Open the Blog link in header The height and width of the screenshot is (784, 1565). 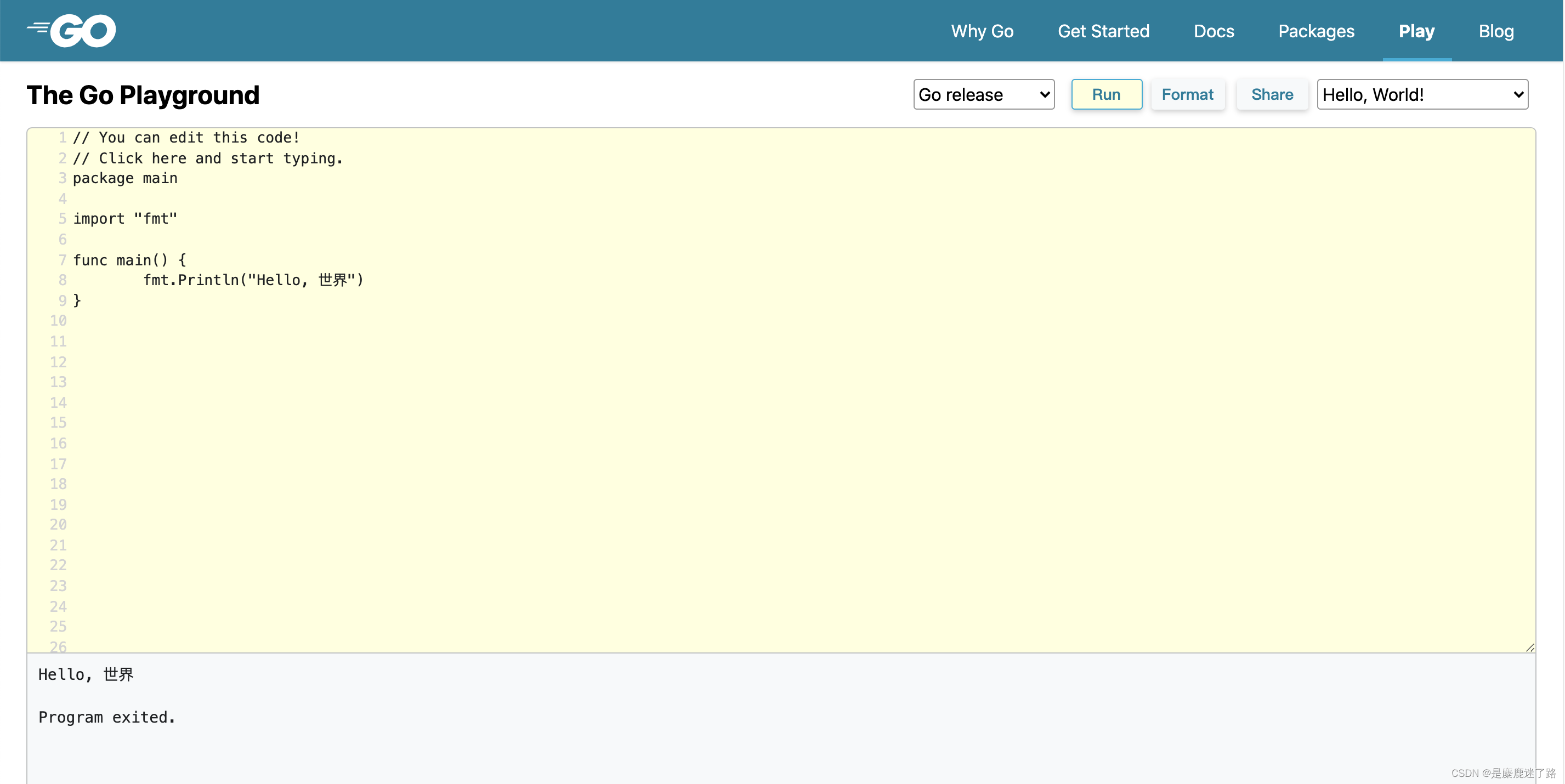point(1496,31)
